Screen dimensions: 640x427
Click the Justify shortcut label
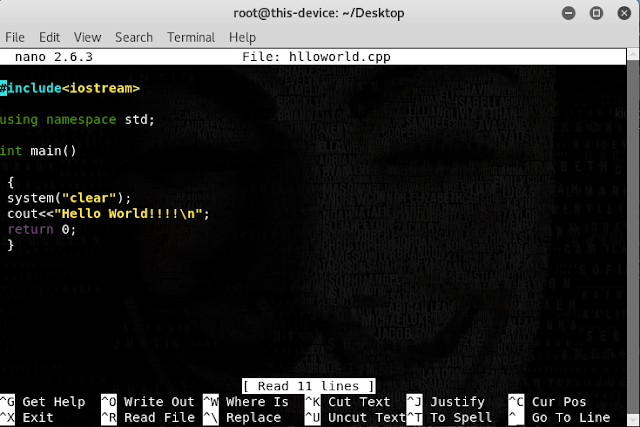click(x=458, y=402)
